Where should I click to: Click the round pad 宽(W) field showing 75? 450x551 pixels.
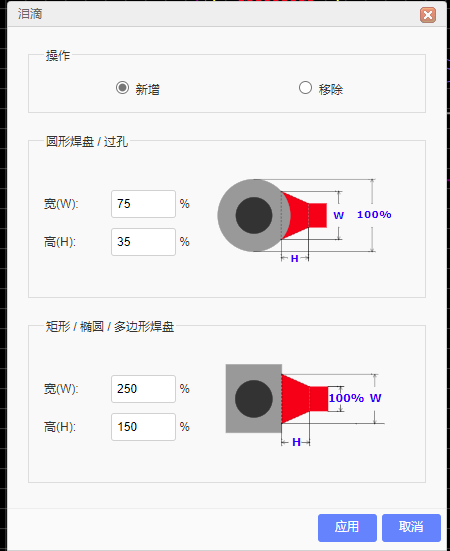(143, 204)
